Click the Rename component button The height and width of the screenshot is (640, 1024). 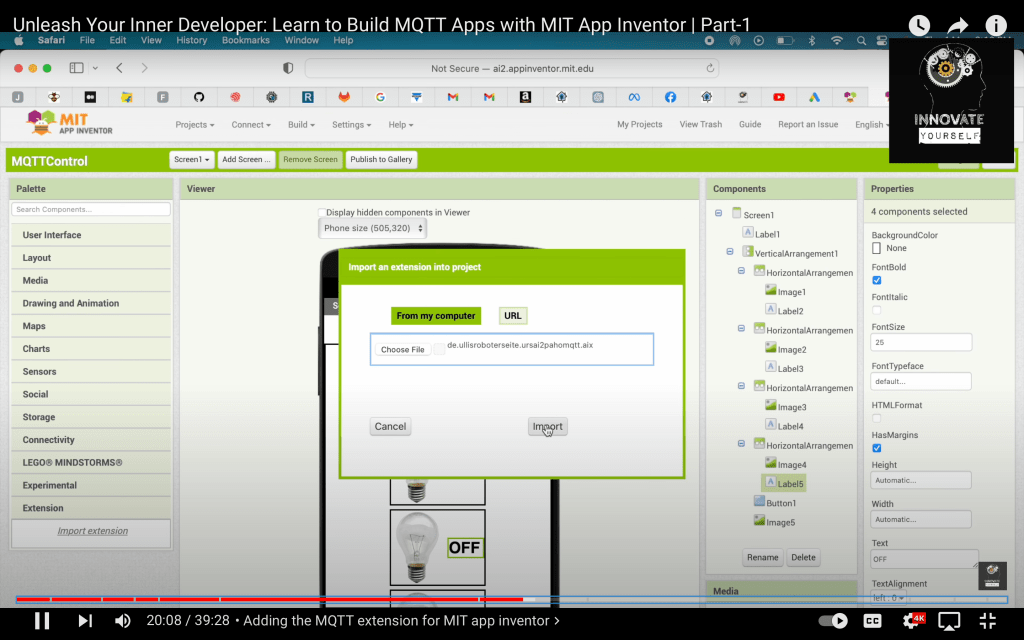tap(762, 558)
